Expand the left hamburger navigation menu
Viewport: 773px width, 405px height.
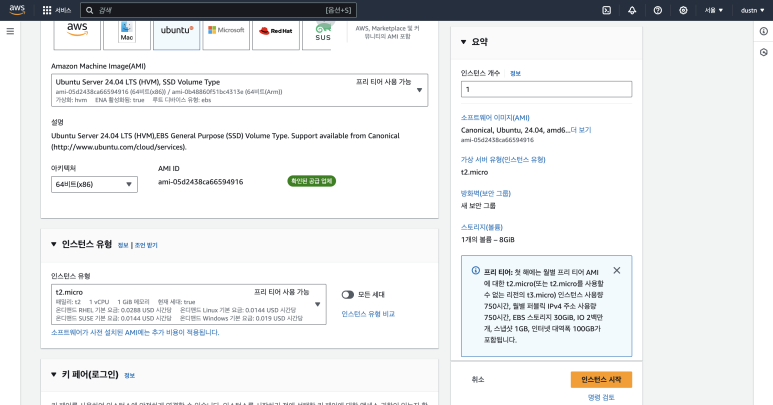(10, 32)
